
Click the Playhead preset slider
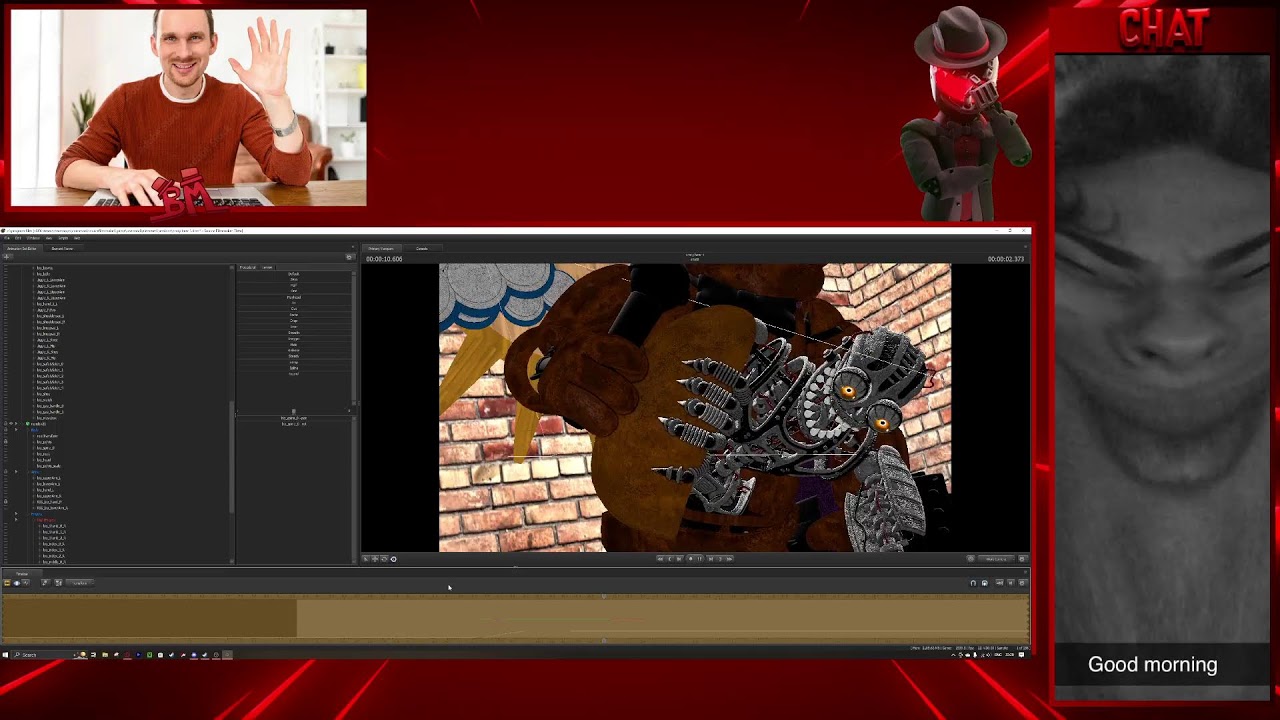tap(294, 297)
